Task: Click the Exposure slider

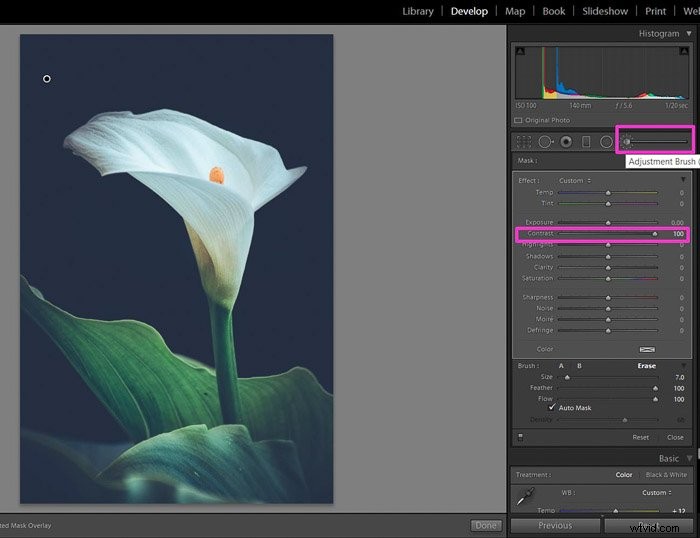Action: pyautogui.click(x=608, y=222)
